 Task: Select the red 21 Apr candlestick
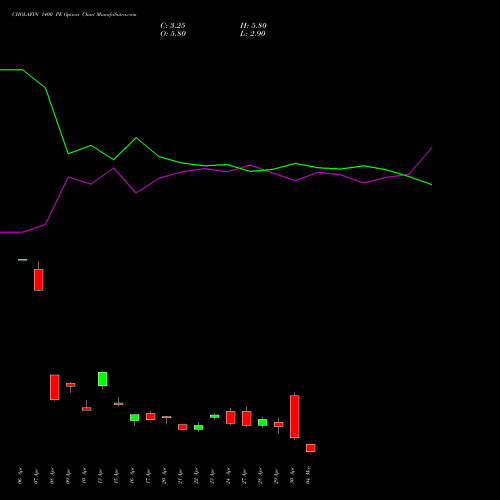point(183,427)
